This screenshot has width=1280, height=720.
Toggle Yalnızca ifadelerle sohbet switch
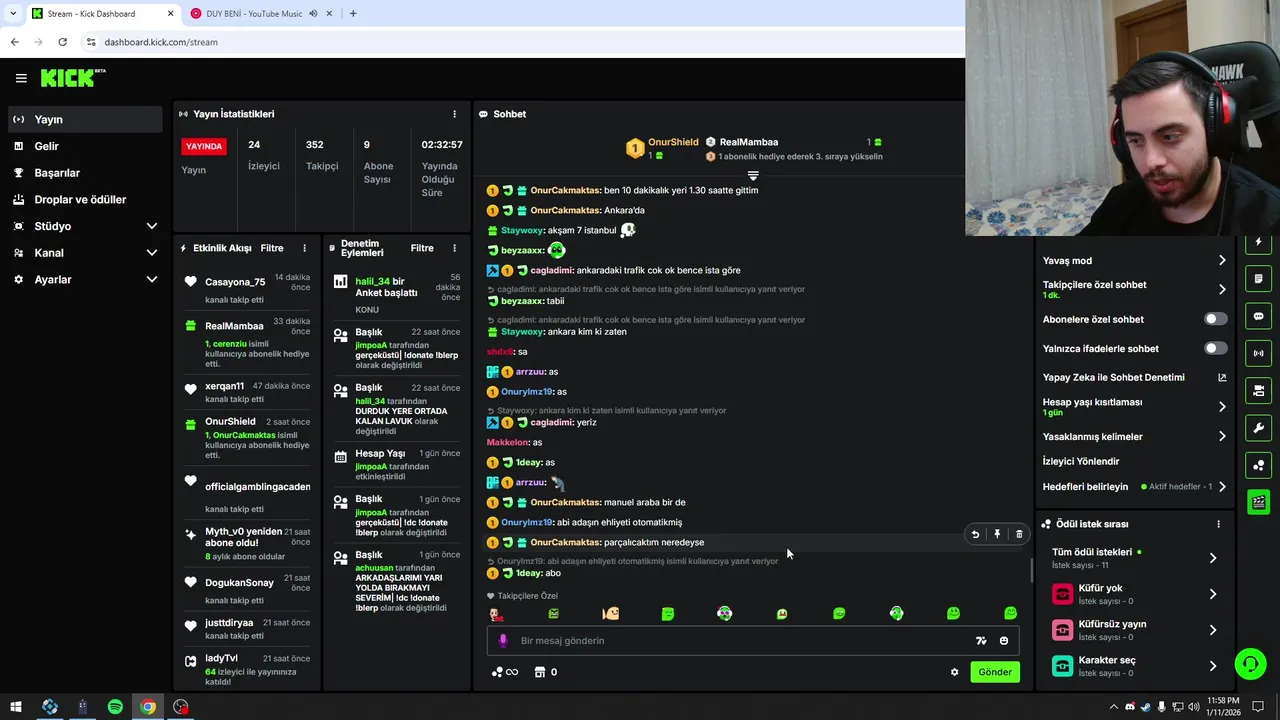[x=1215, y=348]
